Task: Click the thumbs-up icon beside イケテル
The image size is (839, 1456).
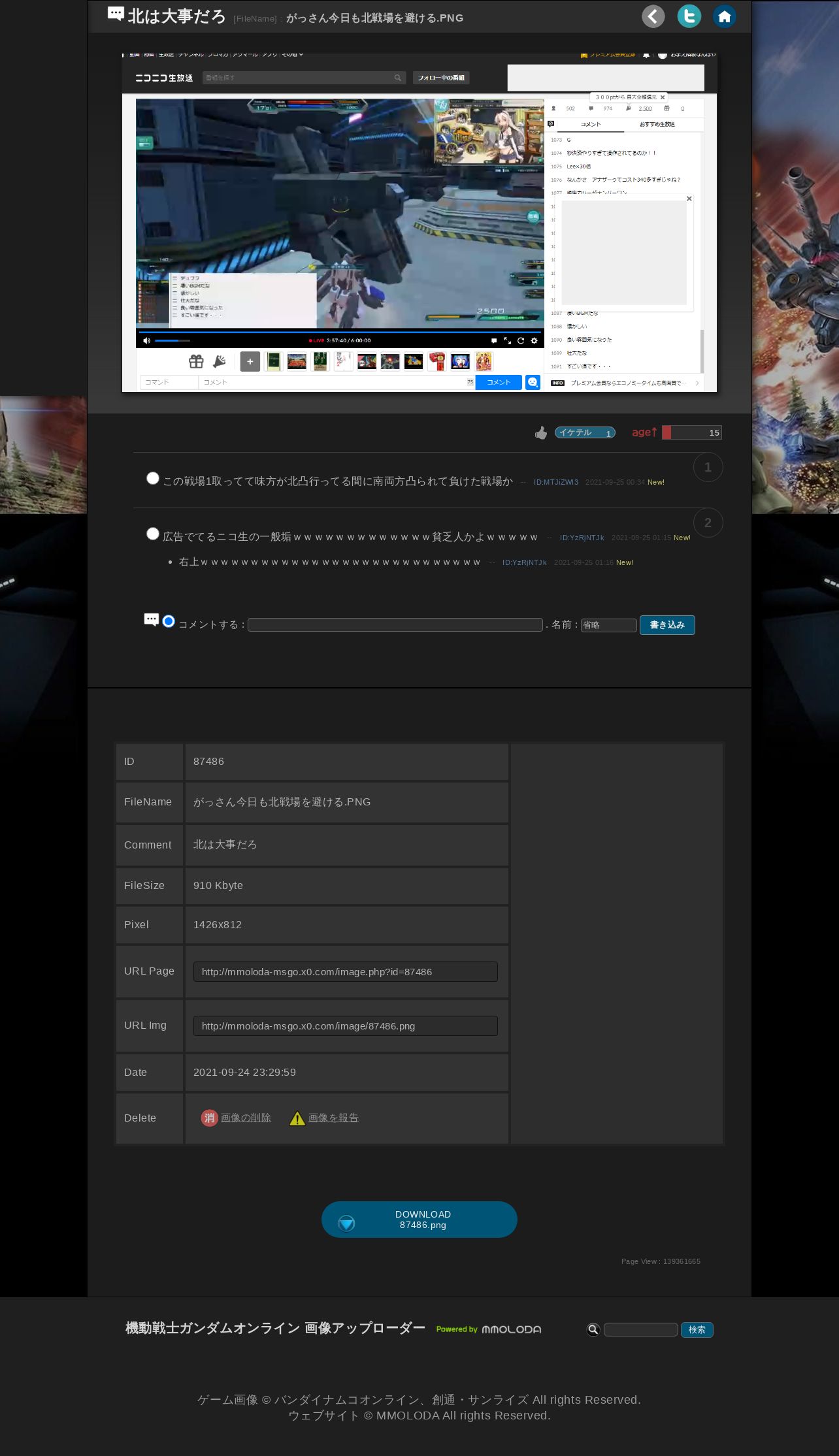Action: (x=541, y=432)
